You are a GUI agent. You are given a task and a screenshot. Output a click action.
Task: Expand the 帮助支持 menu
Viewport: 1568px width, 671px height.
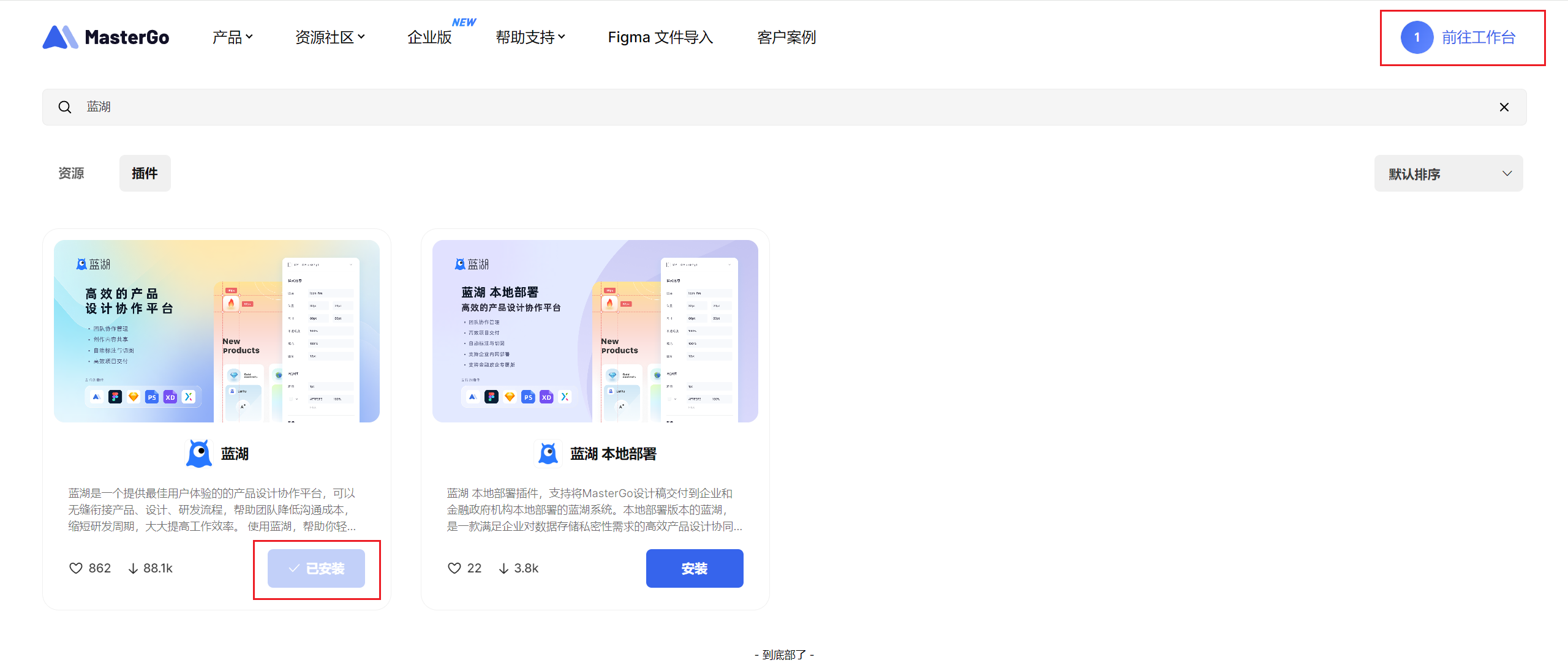coord(530,37)
